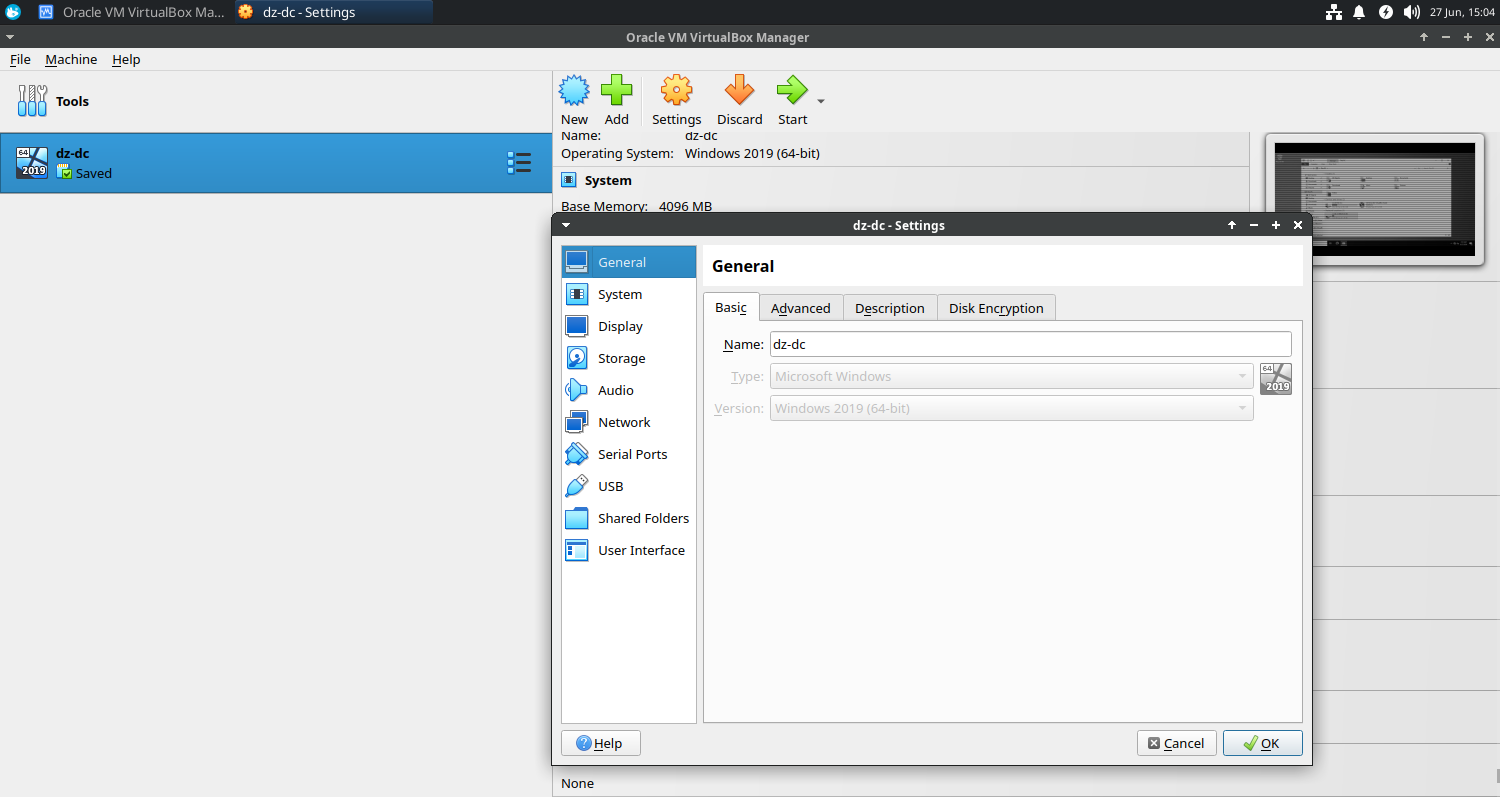
Task: Click the volume speaker tray icon
Action: coord(1411,12)
